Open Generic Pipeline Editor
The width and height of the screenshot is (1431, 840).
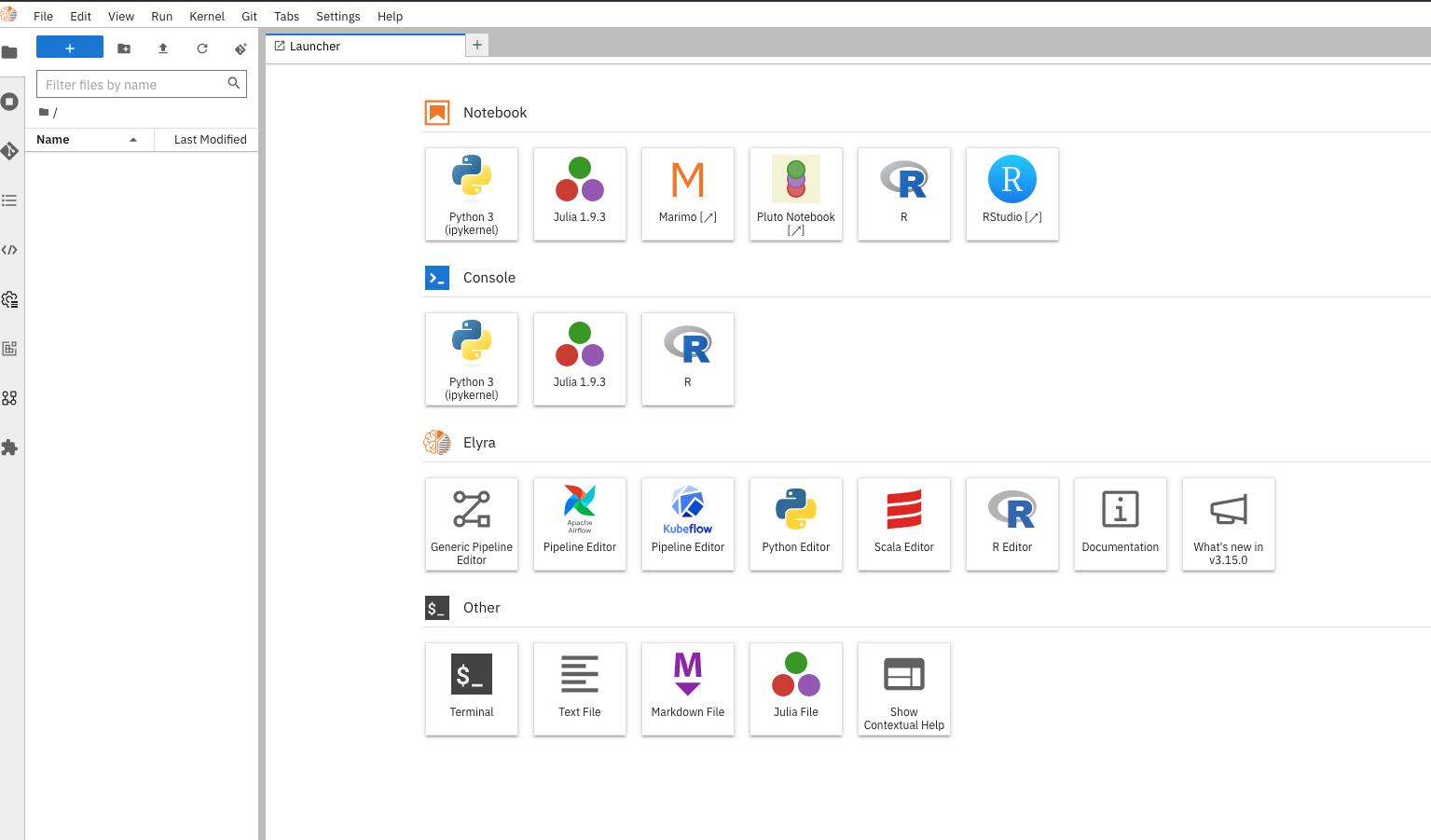472,524
